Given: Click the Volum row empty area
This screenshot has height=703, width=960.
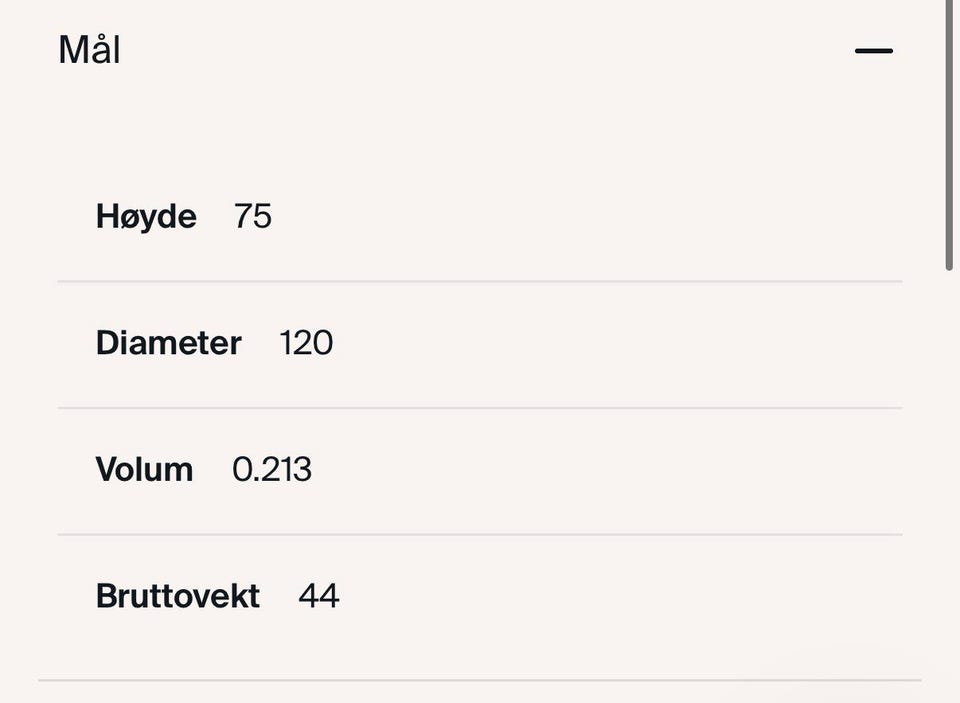Looking at the screenshot, I should pos(606,469).
